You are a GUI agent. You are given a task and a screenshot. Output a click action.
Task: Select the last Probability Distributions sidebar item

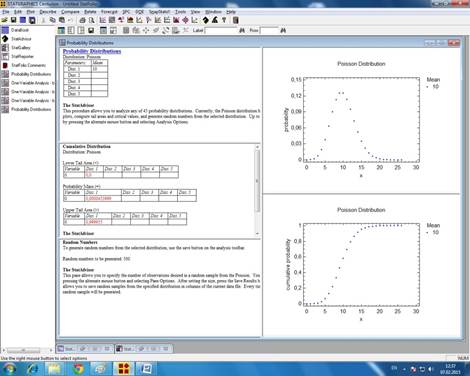(31, 109)
